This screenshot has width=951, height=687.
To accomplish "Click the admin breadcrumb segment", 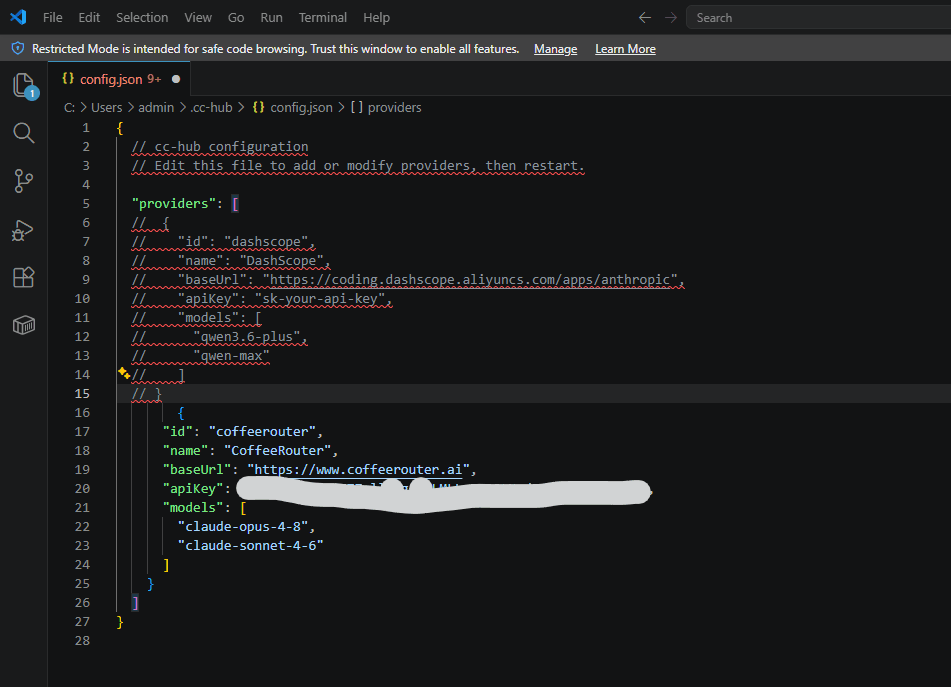I will (156, 107).
